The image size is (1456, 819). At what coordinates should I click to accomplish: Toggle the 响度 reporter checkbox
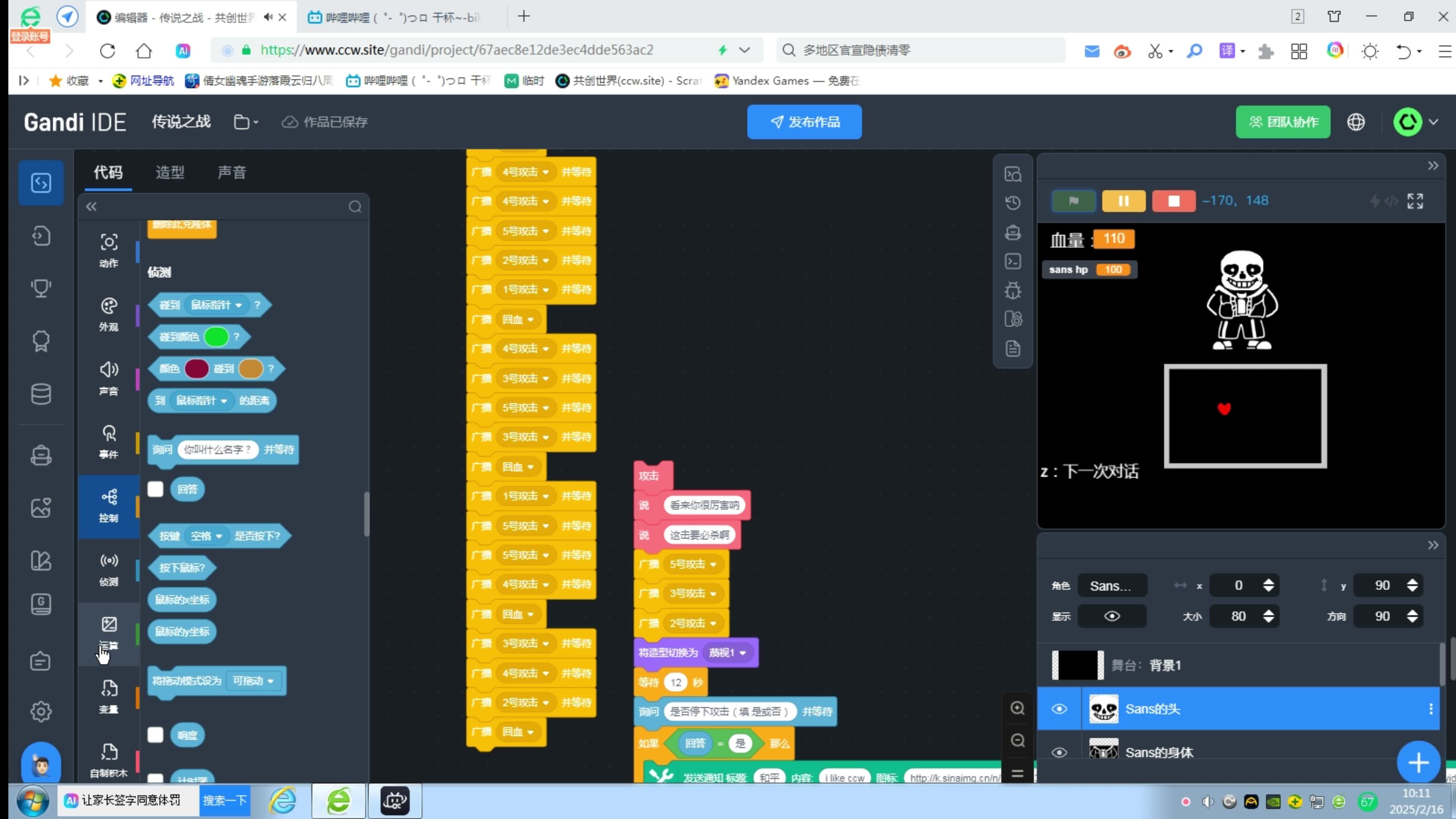(x=155, y=735)
